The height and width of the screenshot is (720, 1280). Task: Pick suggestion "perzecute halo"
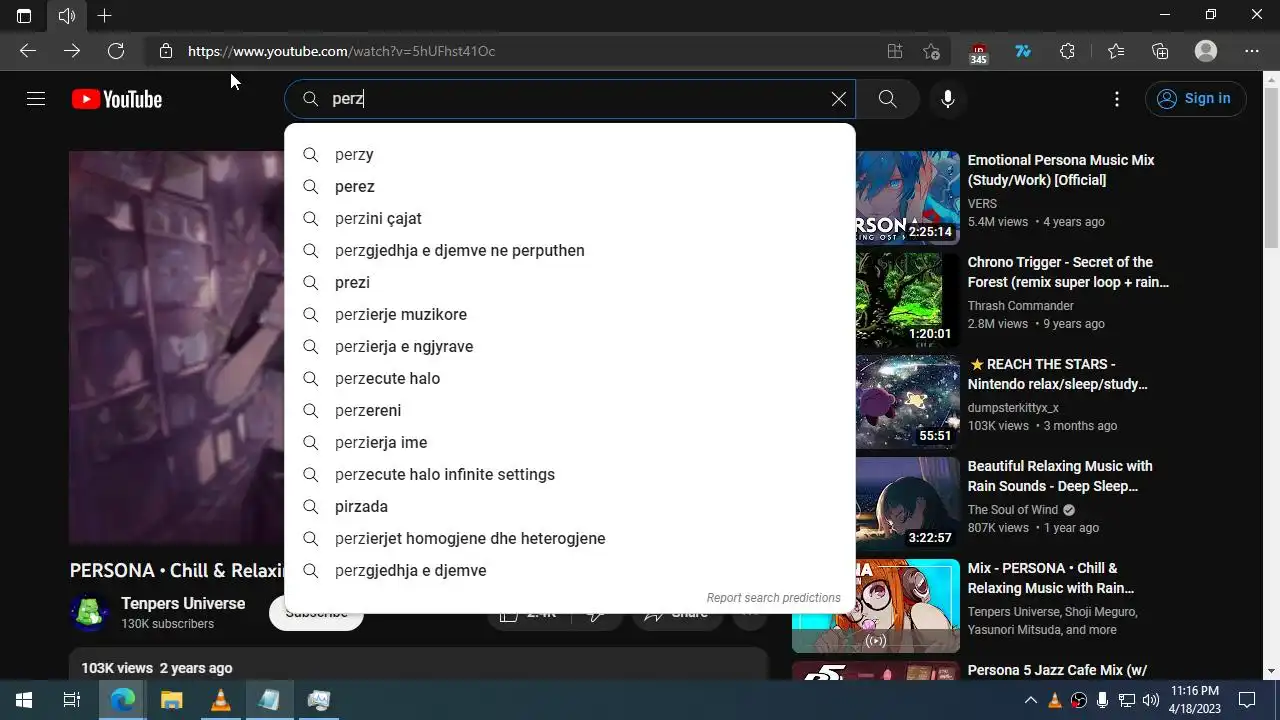pyautogui.click(x=570, y=378)
